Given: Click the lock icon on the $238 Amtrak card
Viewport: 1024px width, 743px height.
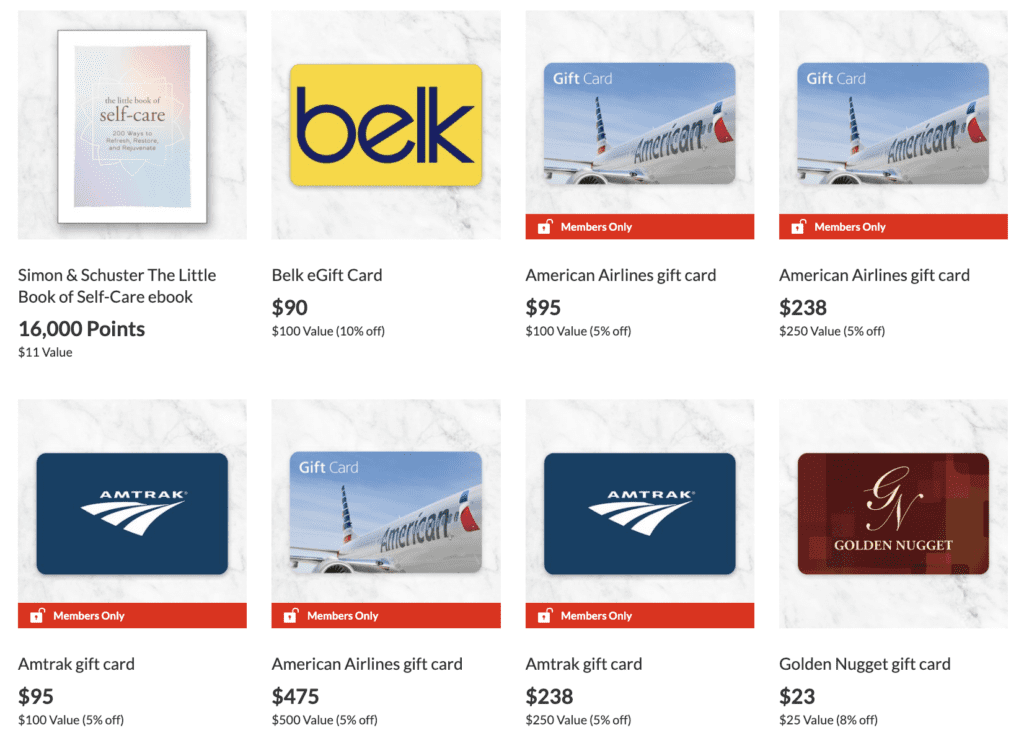Looking at the screenshot, I should coord(544,616).
